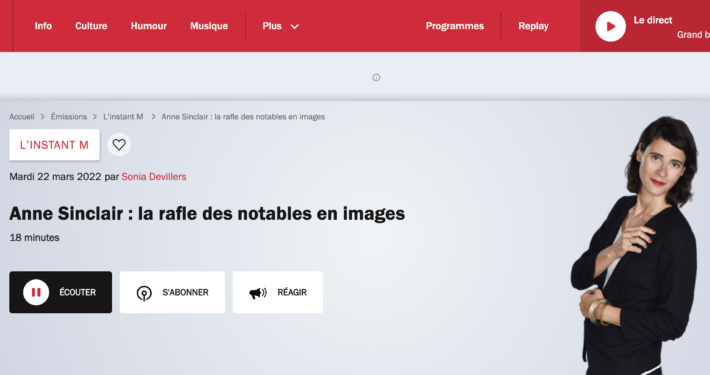Viewport: 710px width, 375px height.
Task: Open Émissions breadcrumb link
Action: [69, 116]
